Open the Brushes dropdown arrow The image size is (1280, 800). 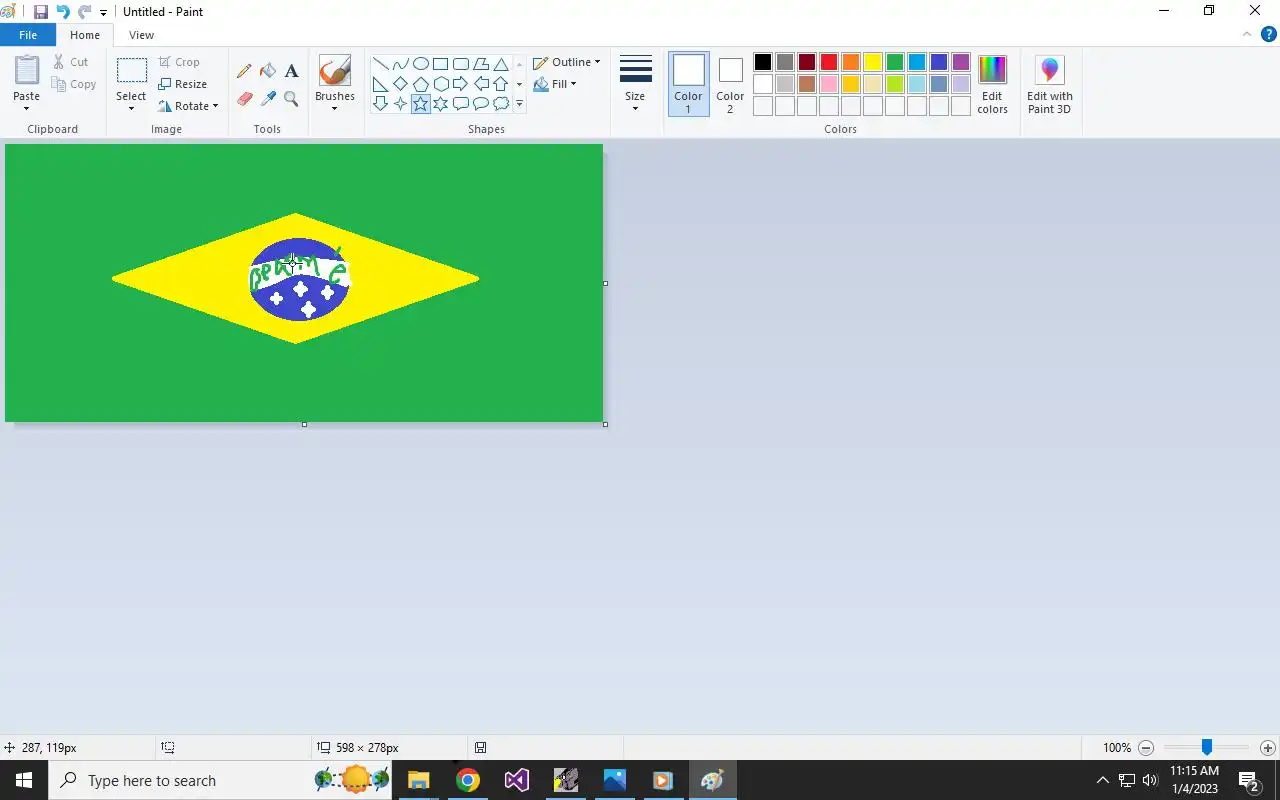tap(334, 108)
